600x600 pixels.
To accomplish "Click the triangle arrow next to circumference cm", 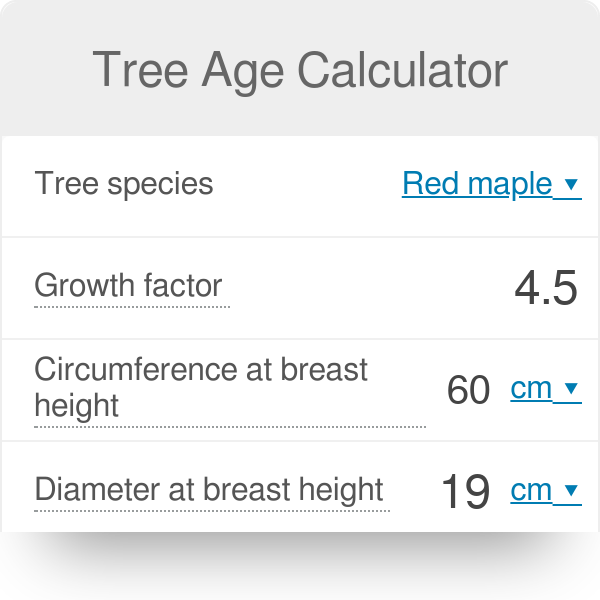I will click(571, 389).
